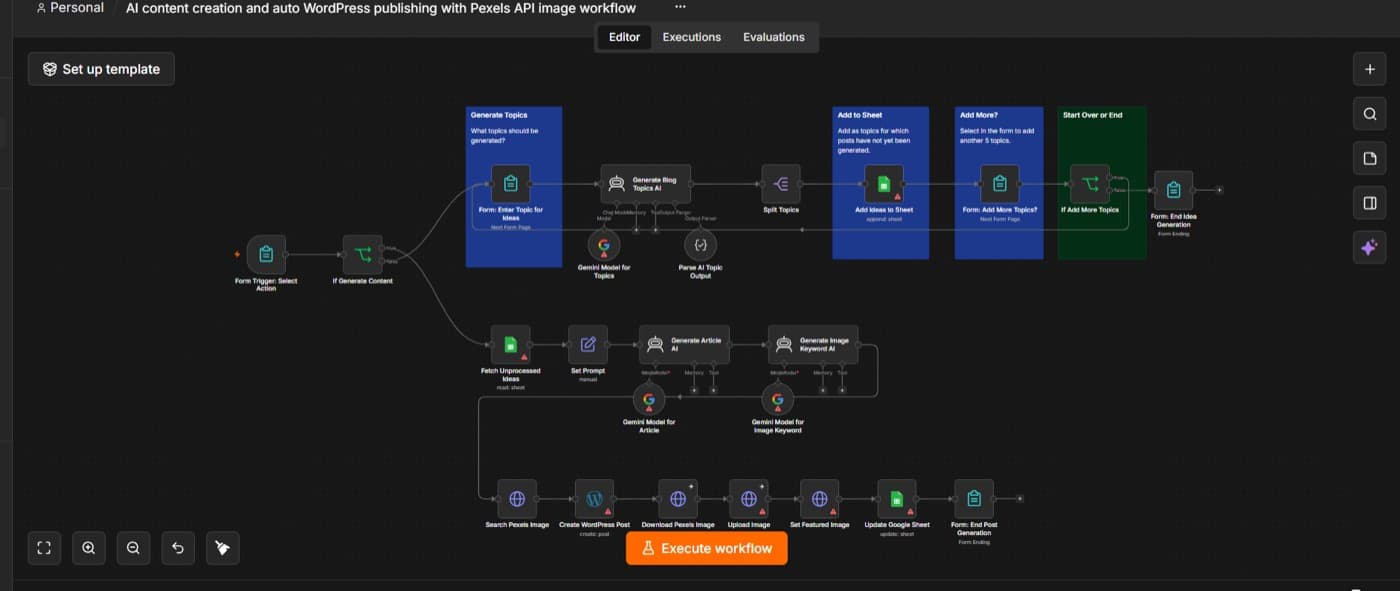The width and height of the screenshot is (1400, 591).
Task: Select the Form: Add More Topics? node
Action: 999,184
